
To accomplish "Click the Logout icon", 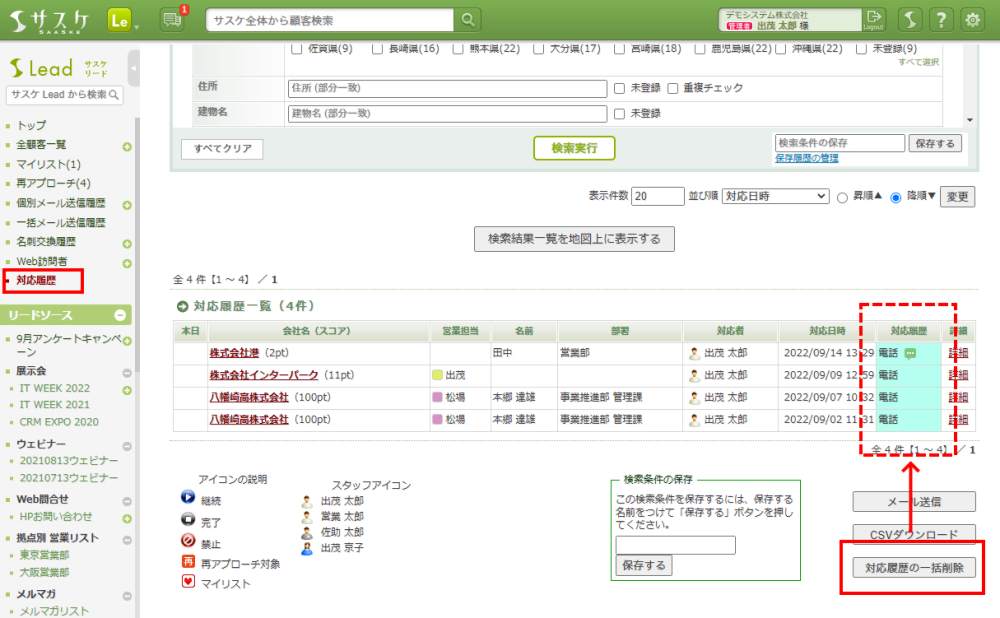I will tap(874, 20).
